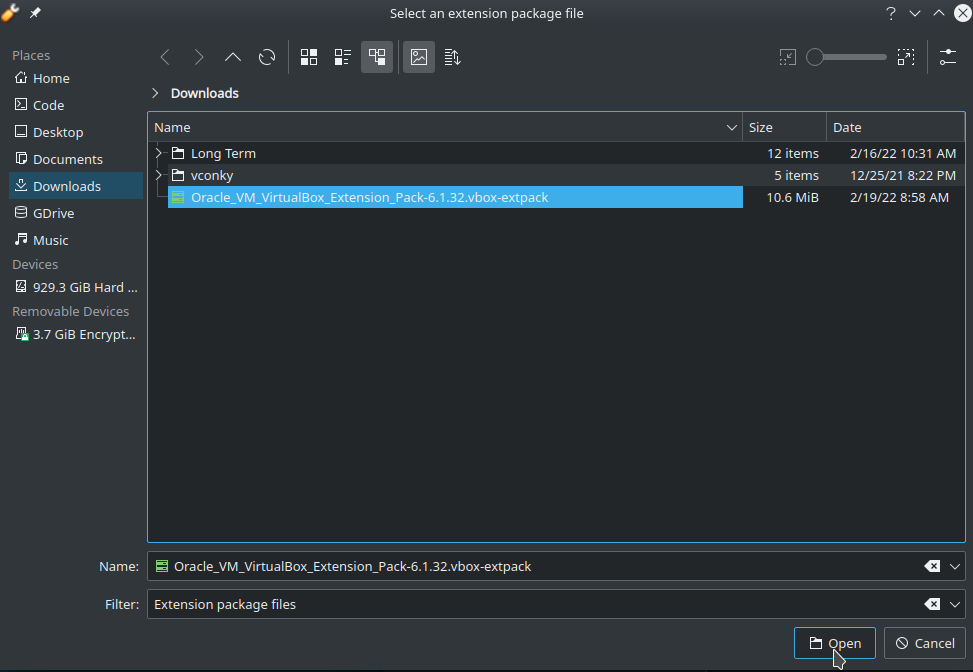Sort by the Name column
The height and width of the screenshot is (672, 973).
point(445,127)
